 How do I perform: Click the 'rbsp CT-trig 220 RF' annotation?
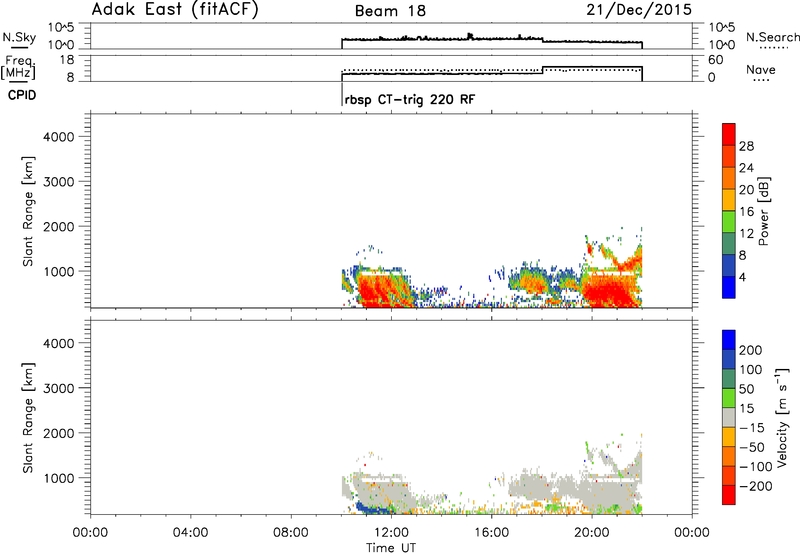tap(410, 99)
